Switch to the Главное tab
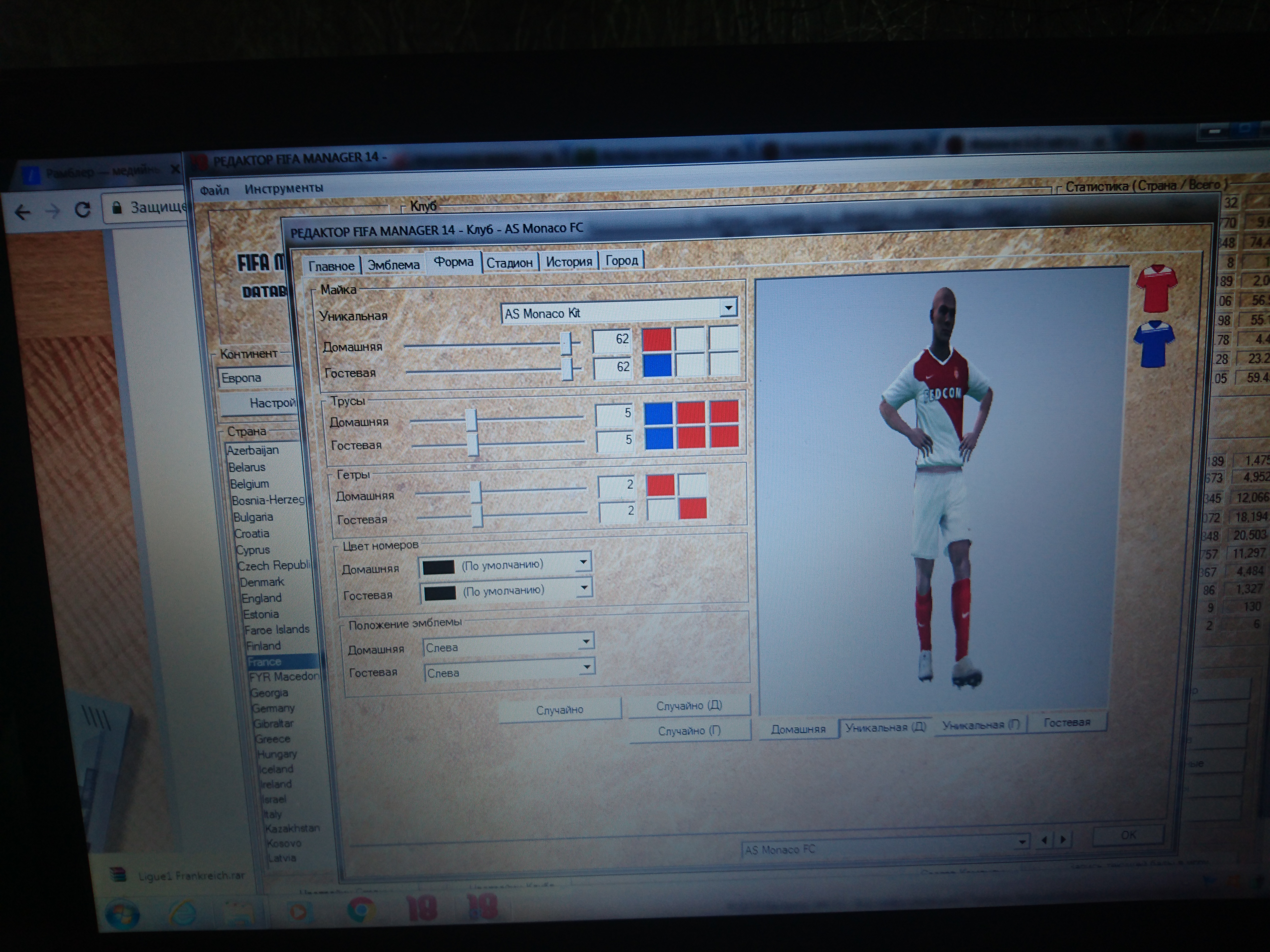Viewport: 1270px width, 952px height. [x=331, y=266]
